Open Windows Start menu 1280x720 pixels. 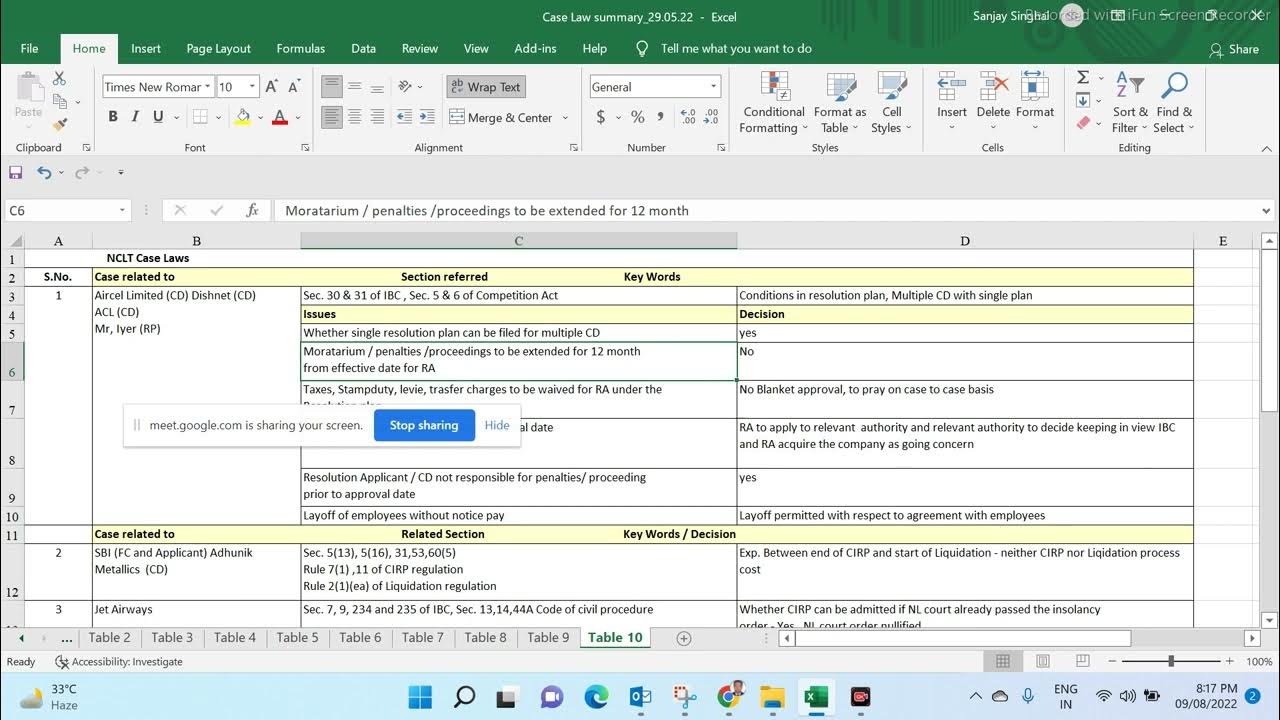(420, 697)
